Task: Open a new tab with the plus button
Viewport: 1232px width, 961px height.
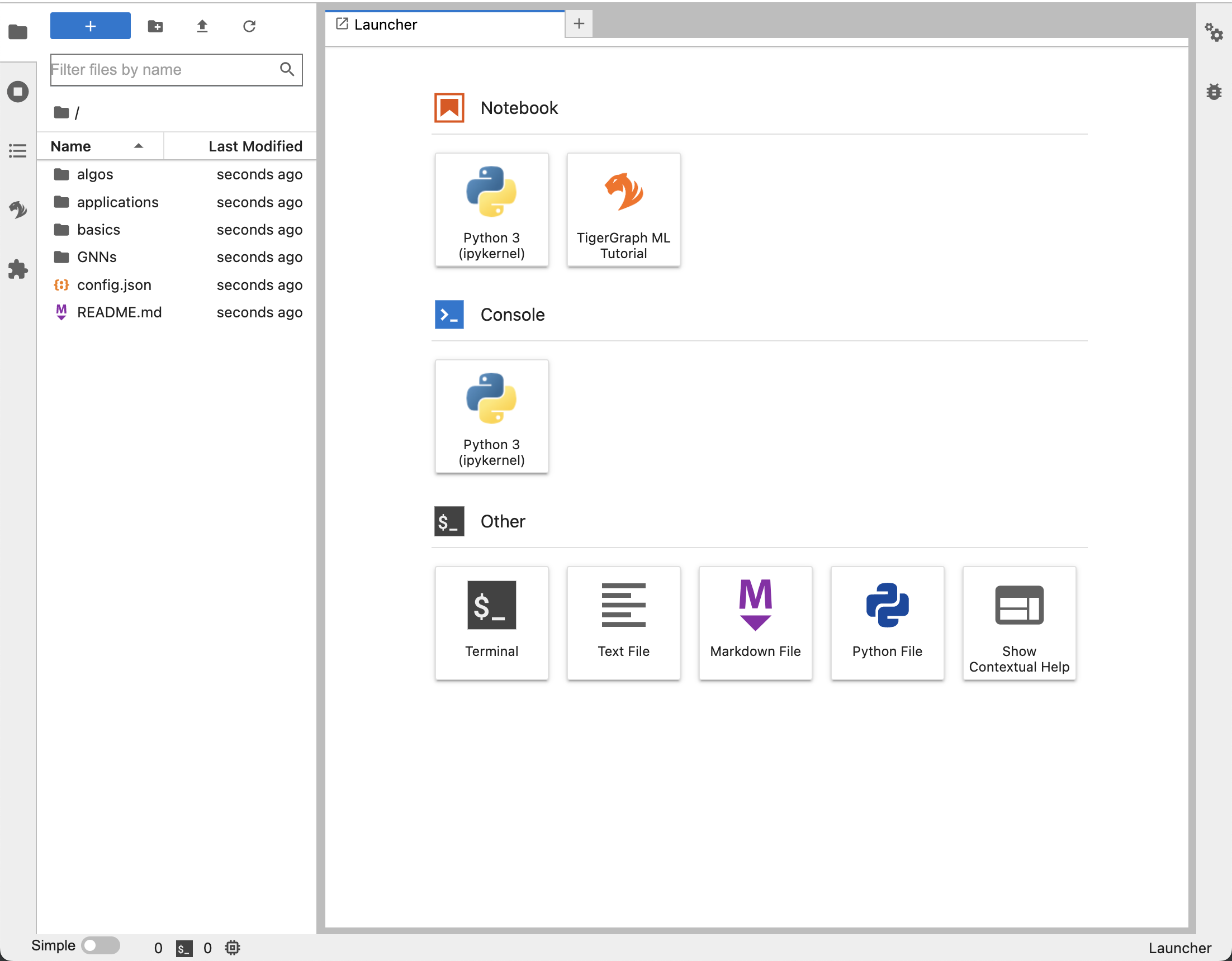Action: coord(579,23)
